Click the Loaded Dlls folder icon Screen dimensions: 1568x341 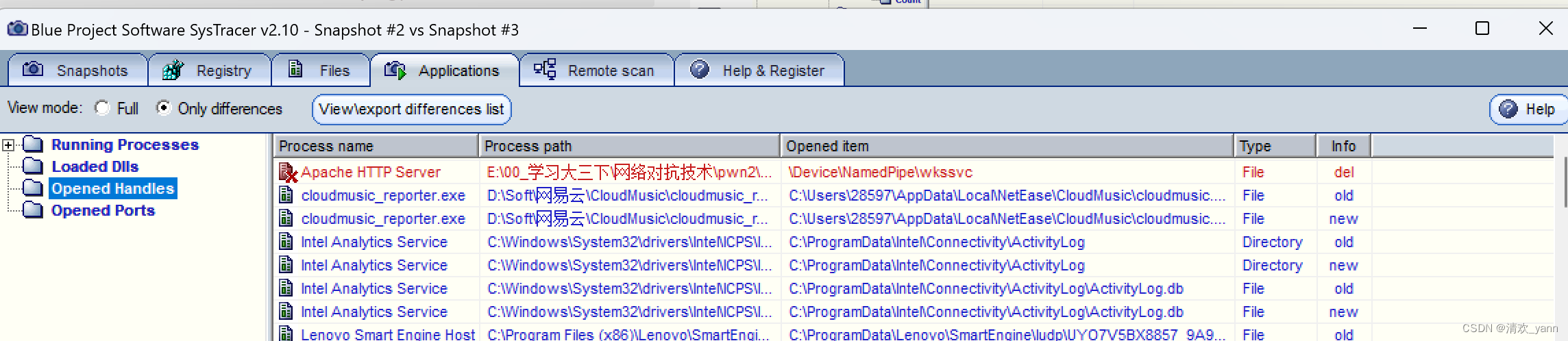click(x=34, y=166)
